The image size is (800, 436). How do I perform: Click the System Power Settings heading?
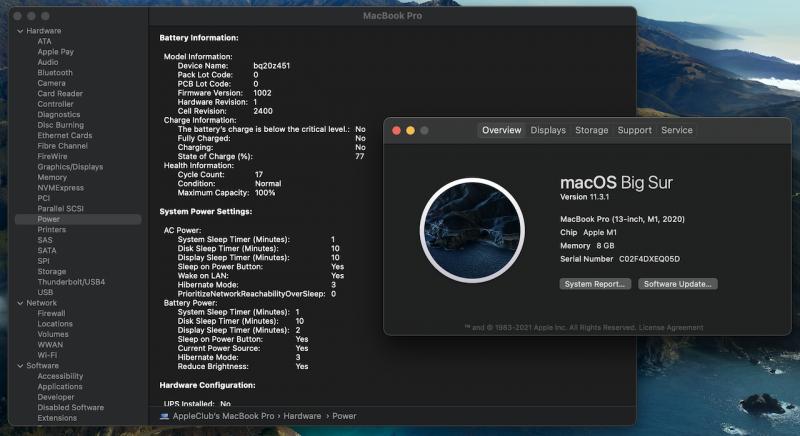coord(206,212)
